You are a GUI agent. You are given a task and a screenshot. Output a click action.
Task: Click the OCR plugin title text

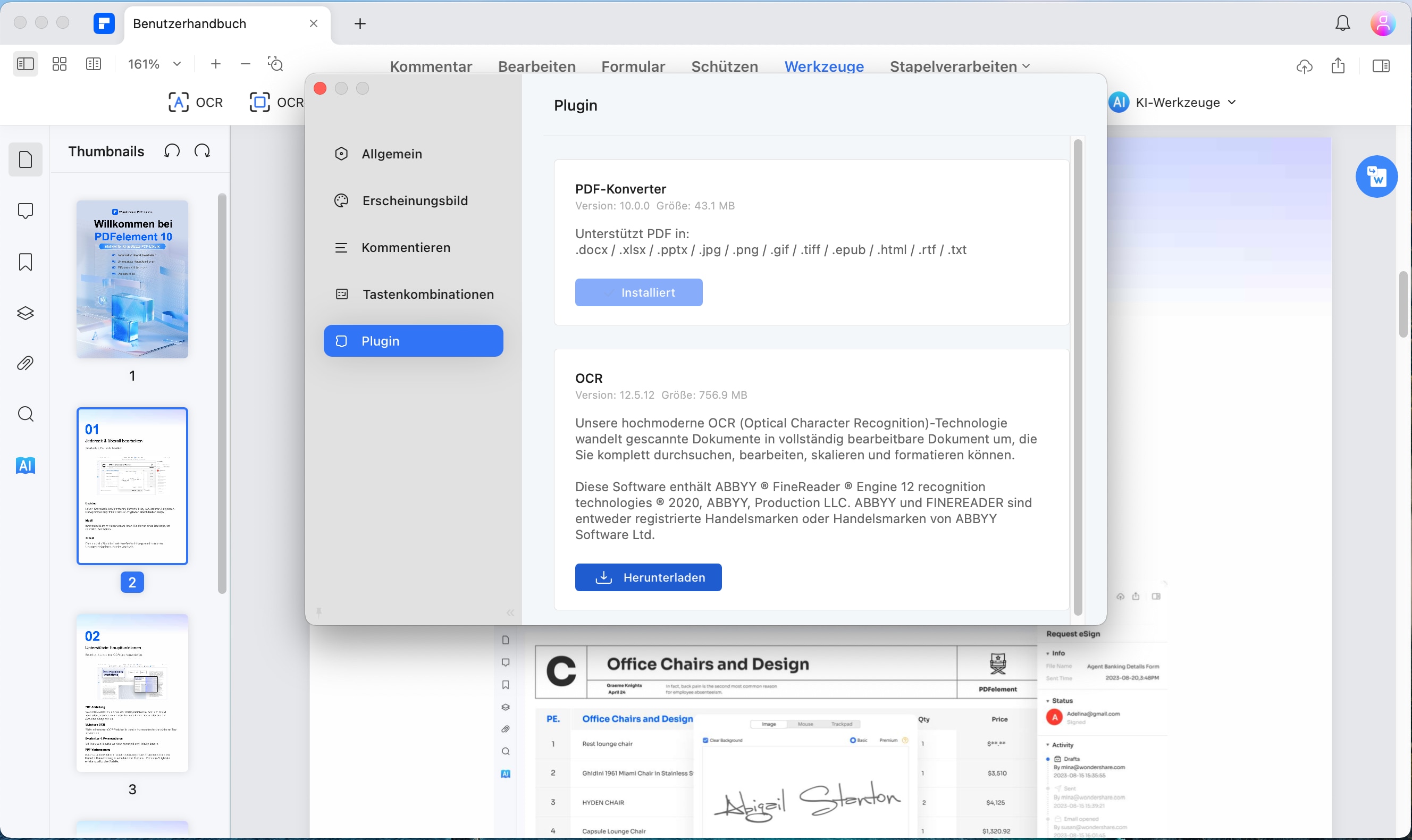pos(589,378)
